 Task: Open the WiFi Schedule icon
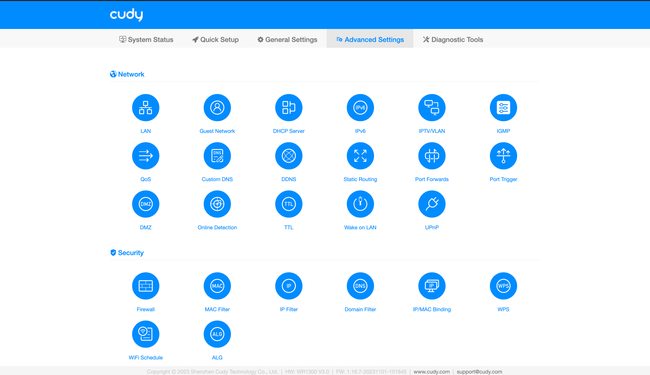[x=146, y=334]
